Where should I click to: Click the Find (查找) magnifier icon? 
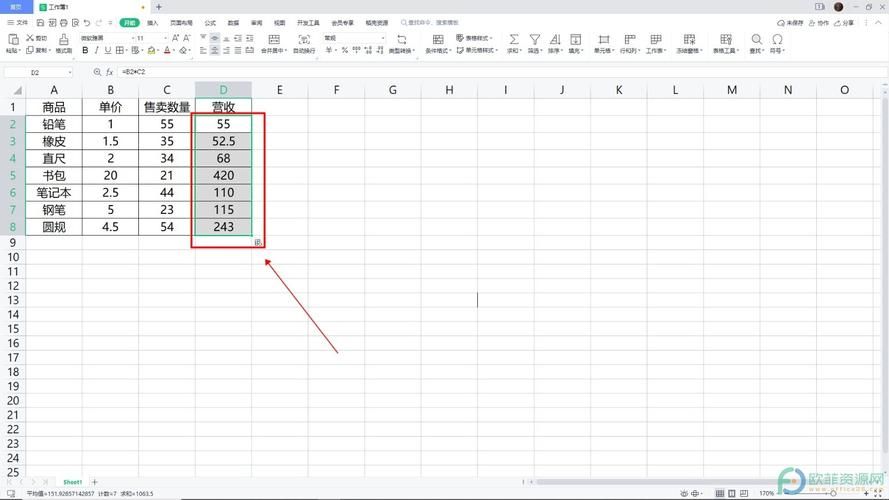[x=756, y=39]
